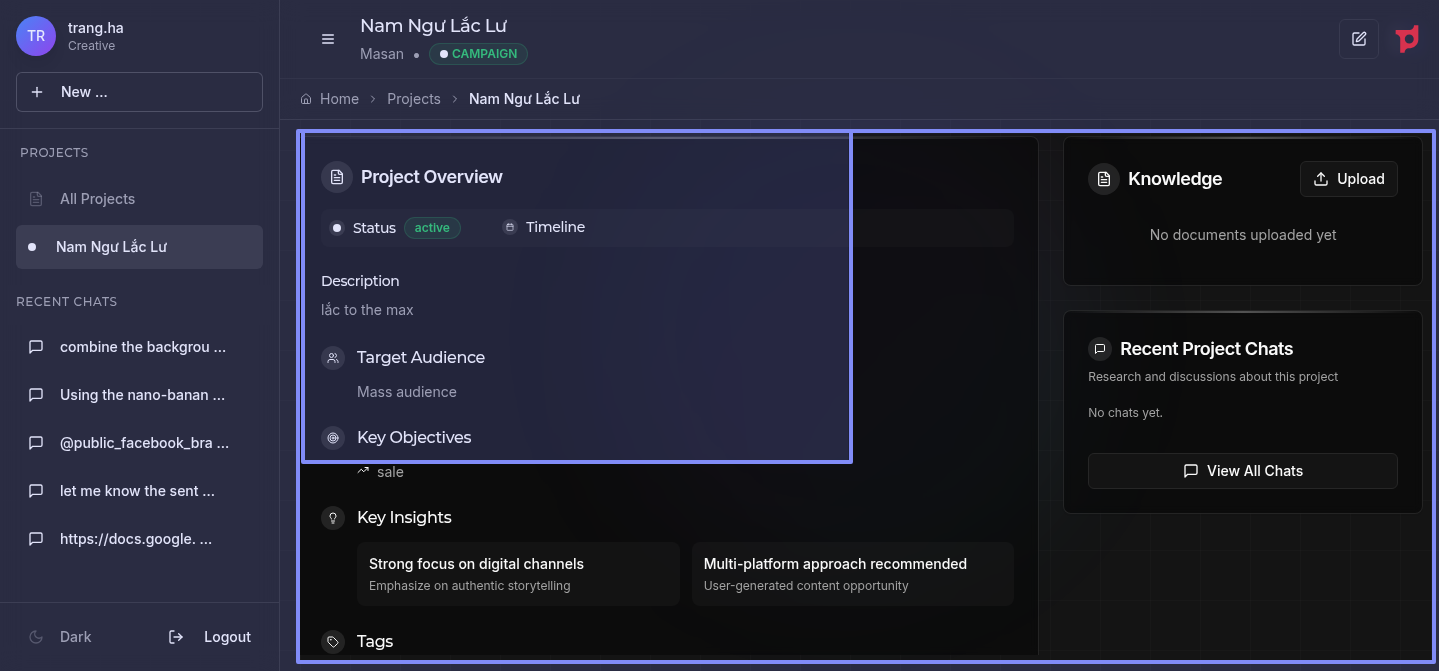Go to the Home breadcrumb

coord(330,99)
